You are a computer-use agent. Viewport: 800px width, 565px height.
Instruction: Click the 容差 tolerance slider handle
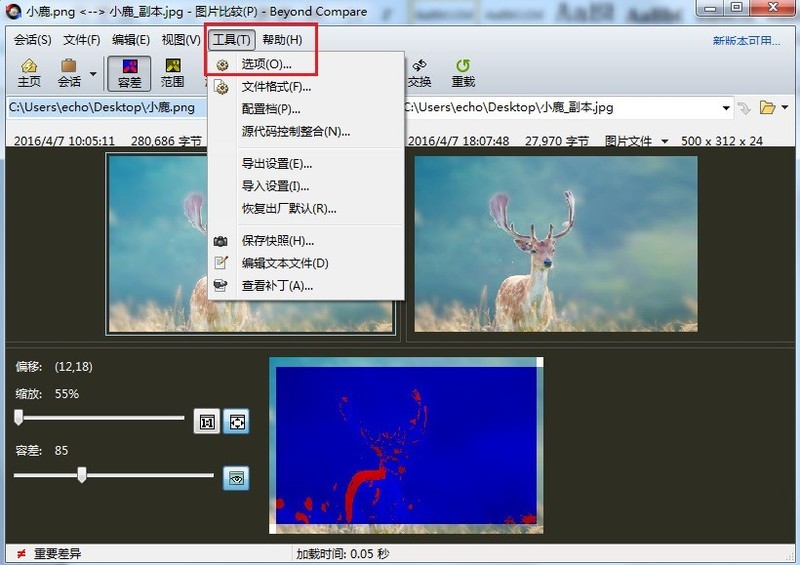coord(82,475)
